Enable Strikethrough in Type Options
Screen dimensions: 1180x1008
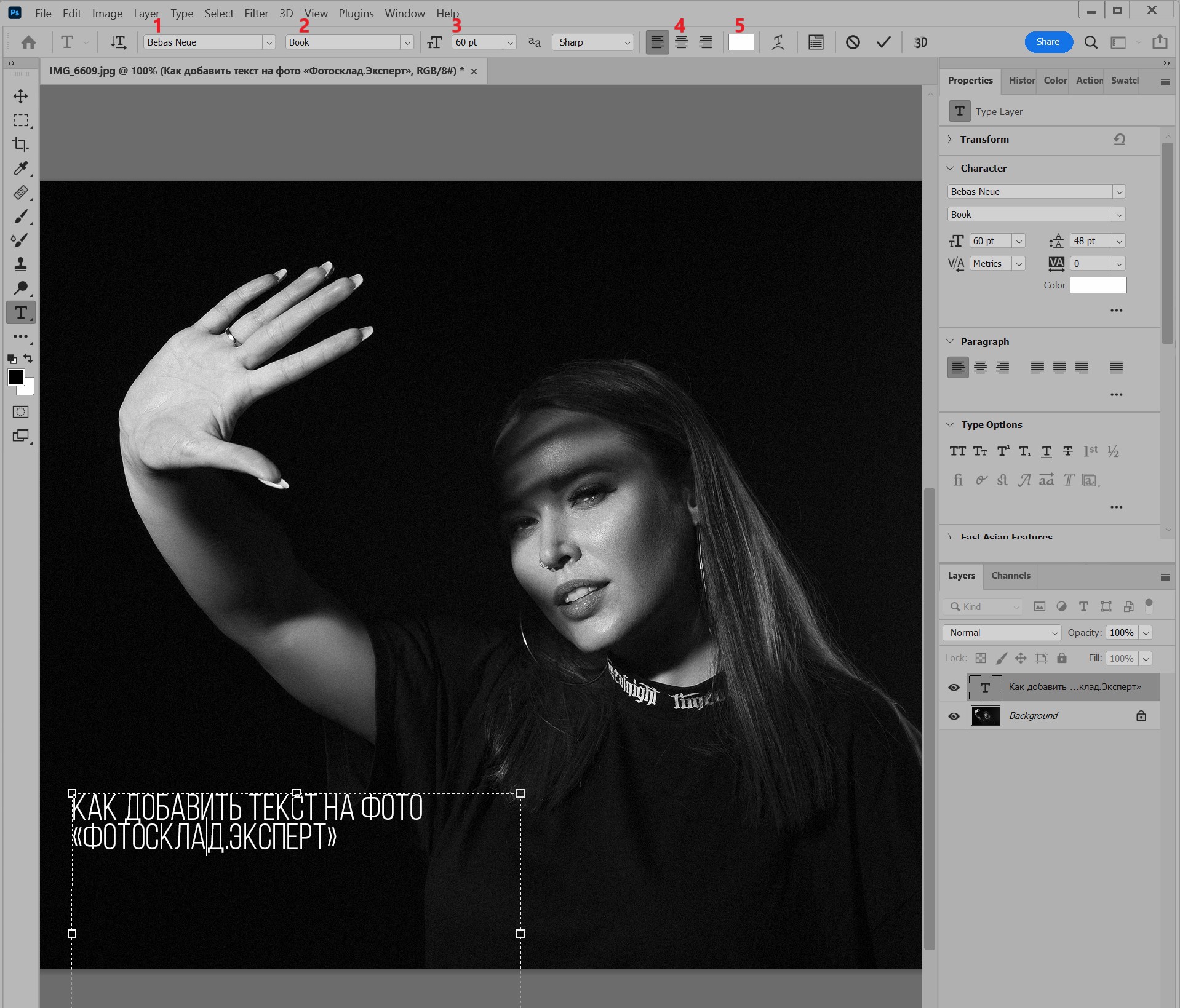coord(1068,451)
